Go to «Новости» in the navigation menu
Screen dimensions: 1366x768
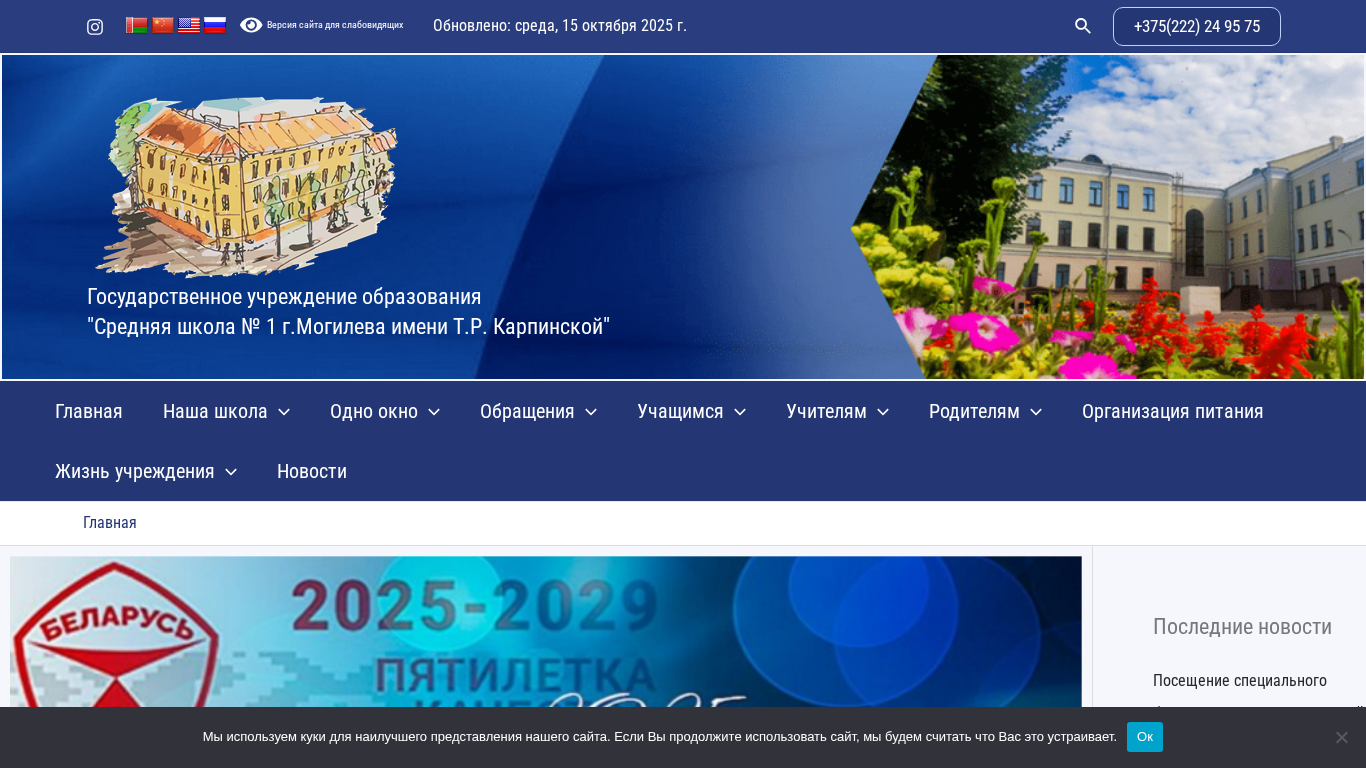[312, 471]
